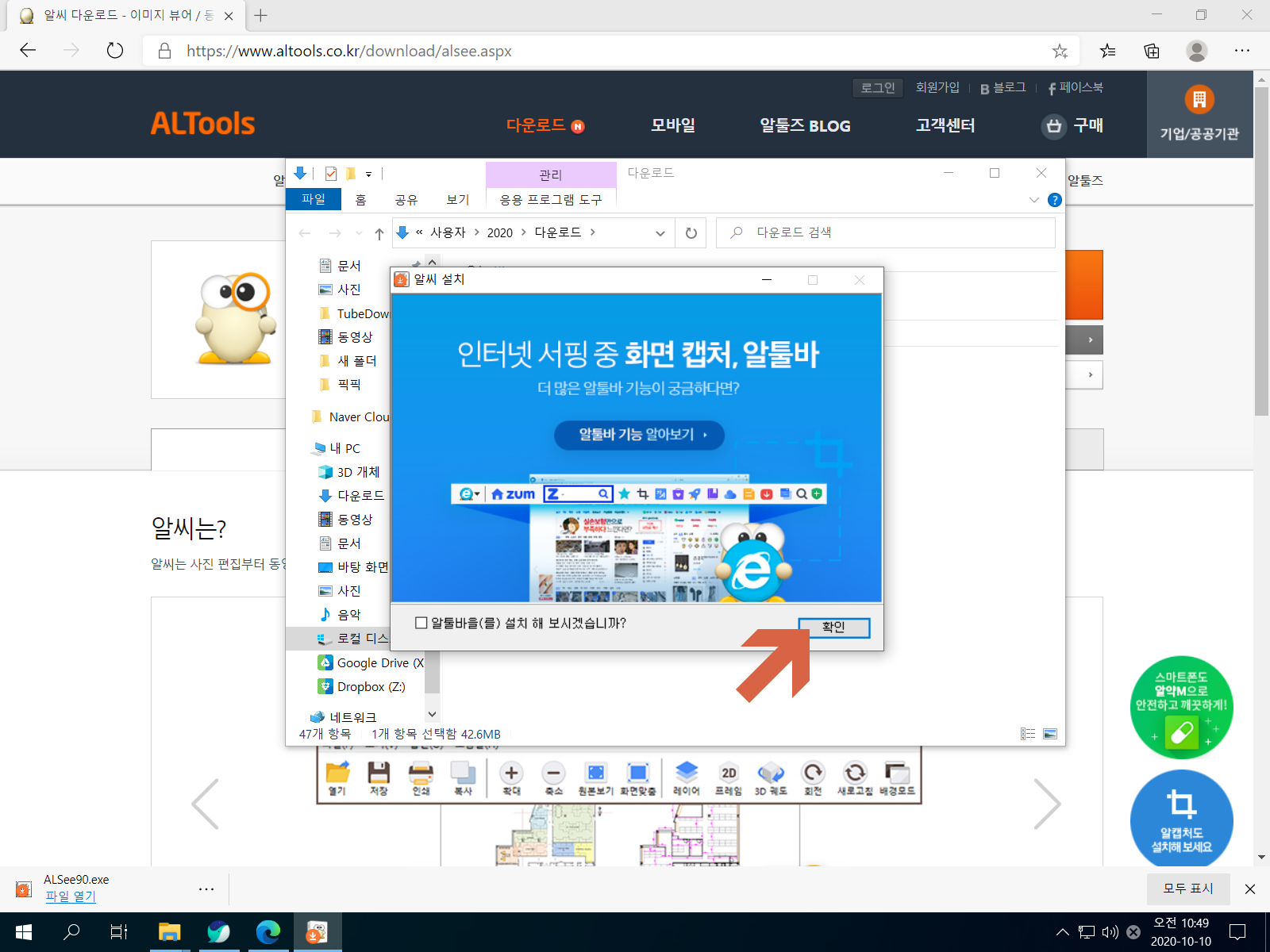Open 고객센터 menu item
This screenshot has height=952, width=1270.
pyautogui.click(x=945, y=125)
